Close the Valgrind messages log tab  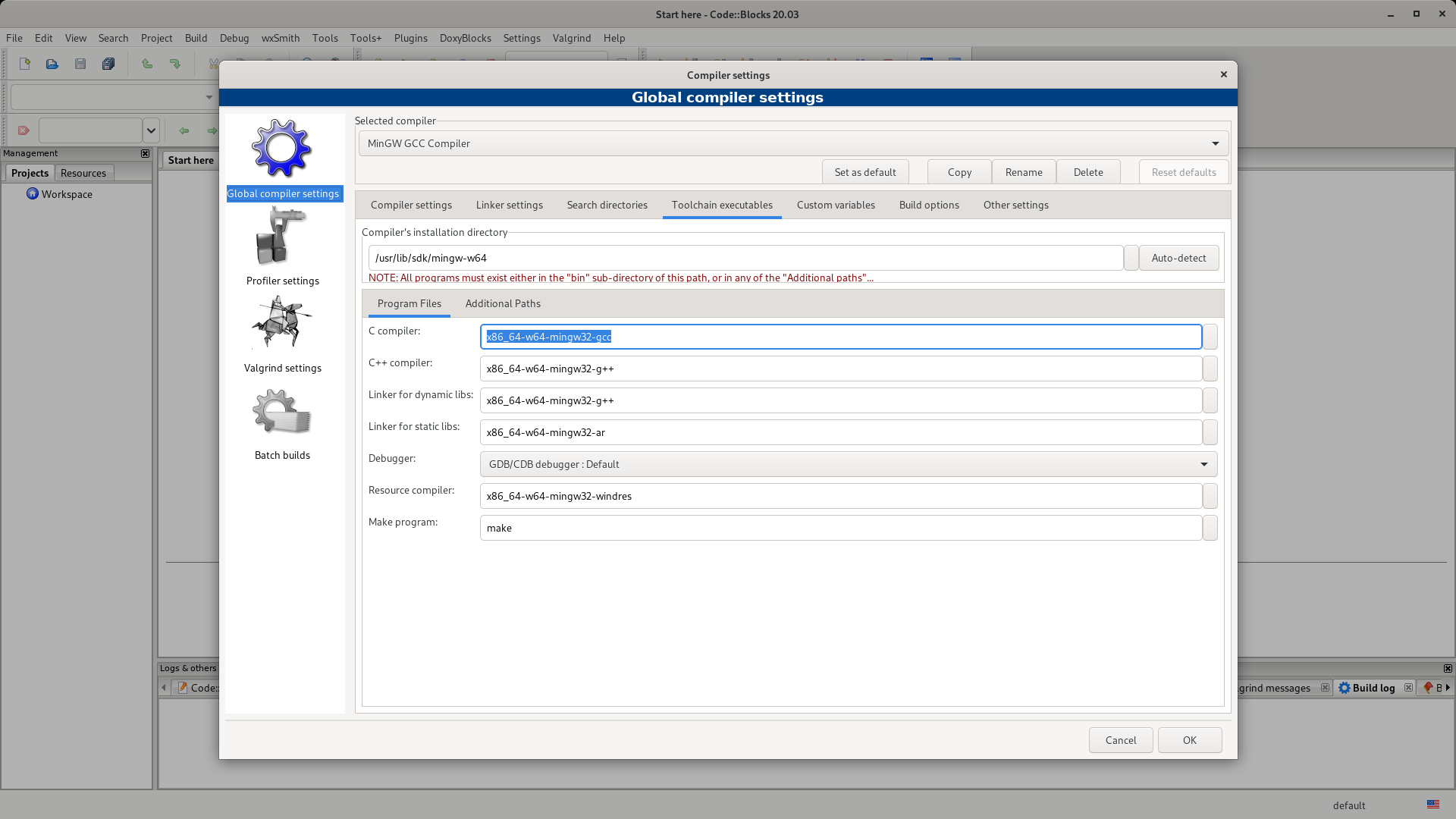point(1325,688)
